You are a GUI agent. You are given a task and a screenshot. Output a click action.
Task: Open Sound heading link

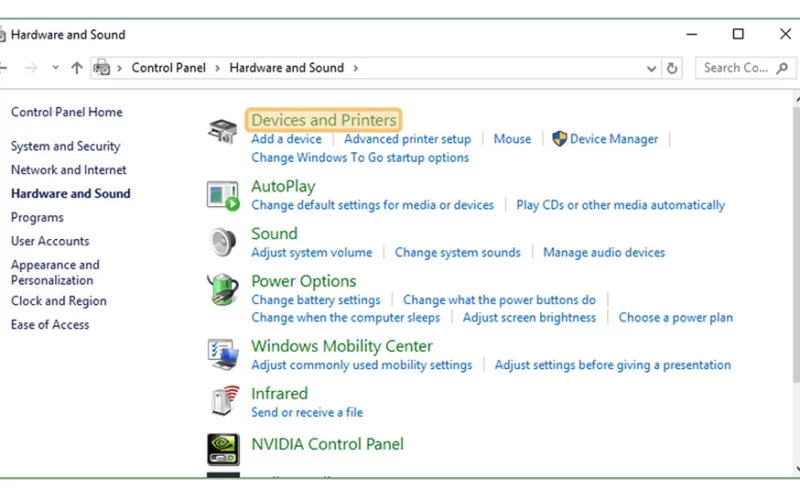274,234
